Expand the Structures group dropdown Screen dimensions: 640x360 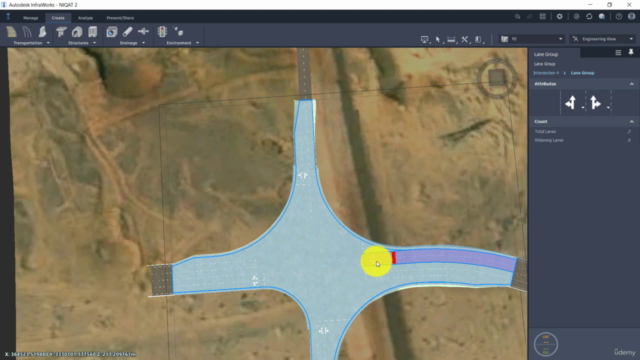(x=94, y=43)
